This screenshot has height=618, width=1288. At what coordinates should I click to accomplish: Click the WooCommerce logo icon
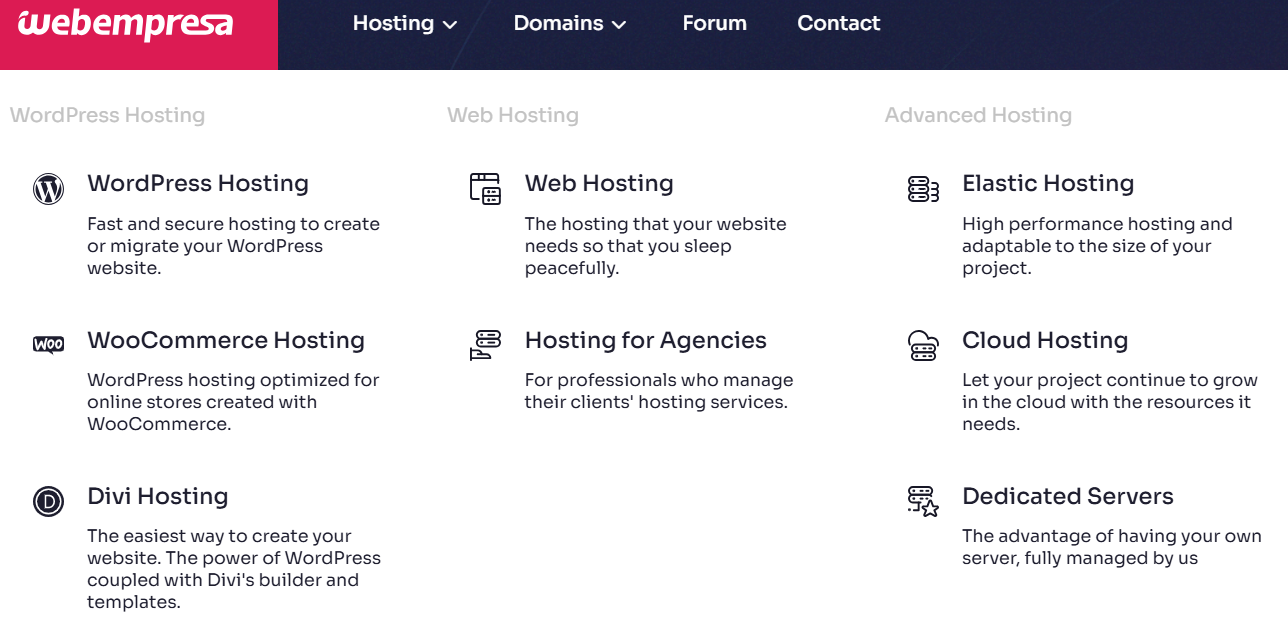(48, 344)
